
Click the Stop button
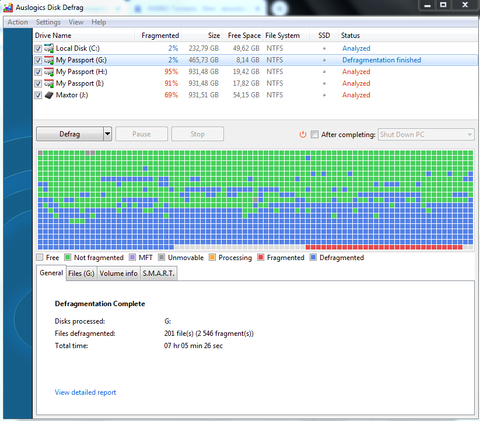click(197, 134)
